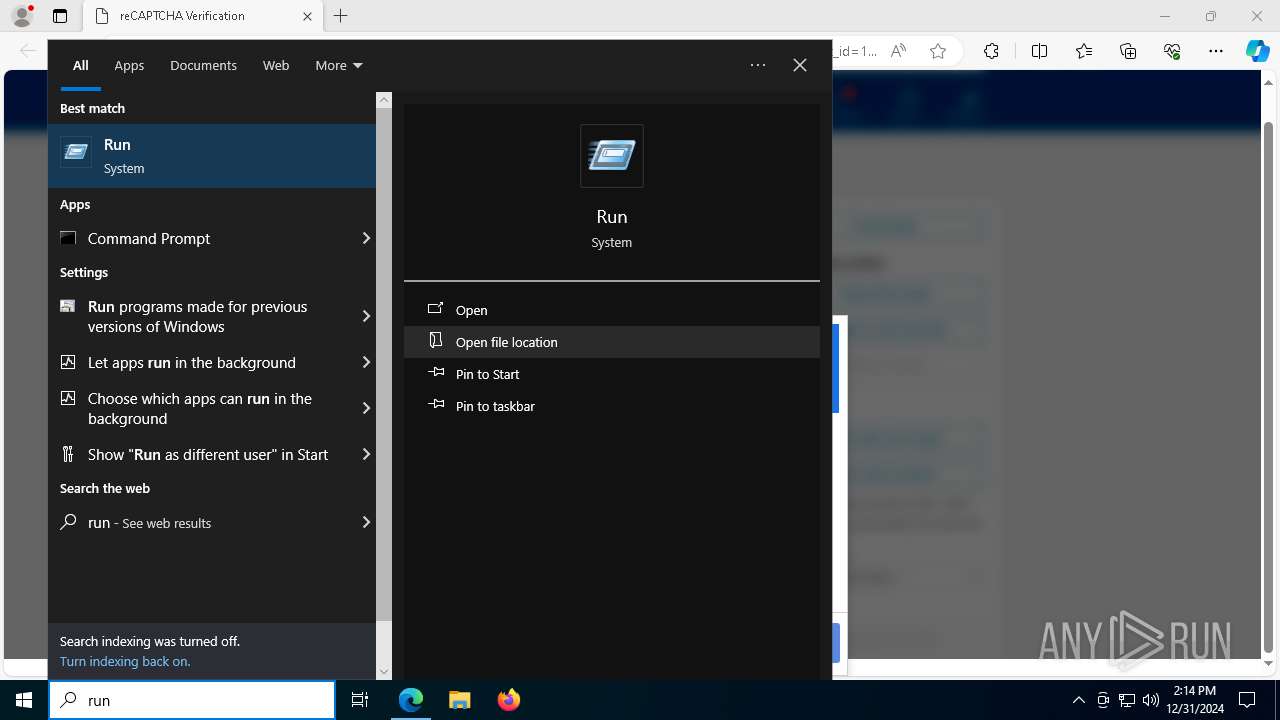Viewport: 1280px width, 720px height.
Task: Show hidden system tray icons
Action: [x=1078, y=700]
